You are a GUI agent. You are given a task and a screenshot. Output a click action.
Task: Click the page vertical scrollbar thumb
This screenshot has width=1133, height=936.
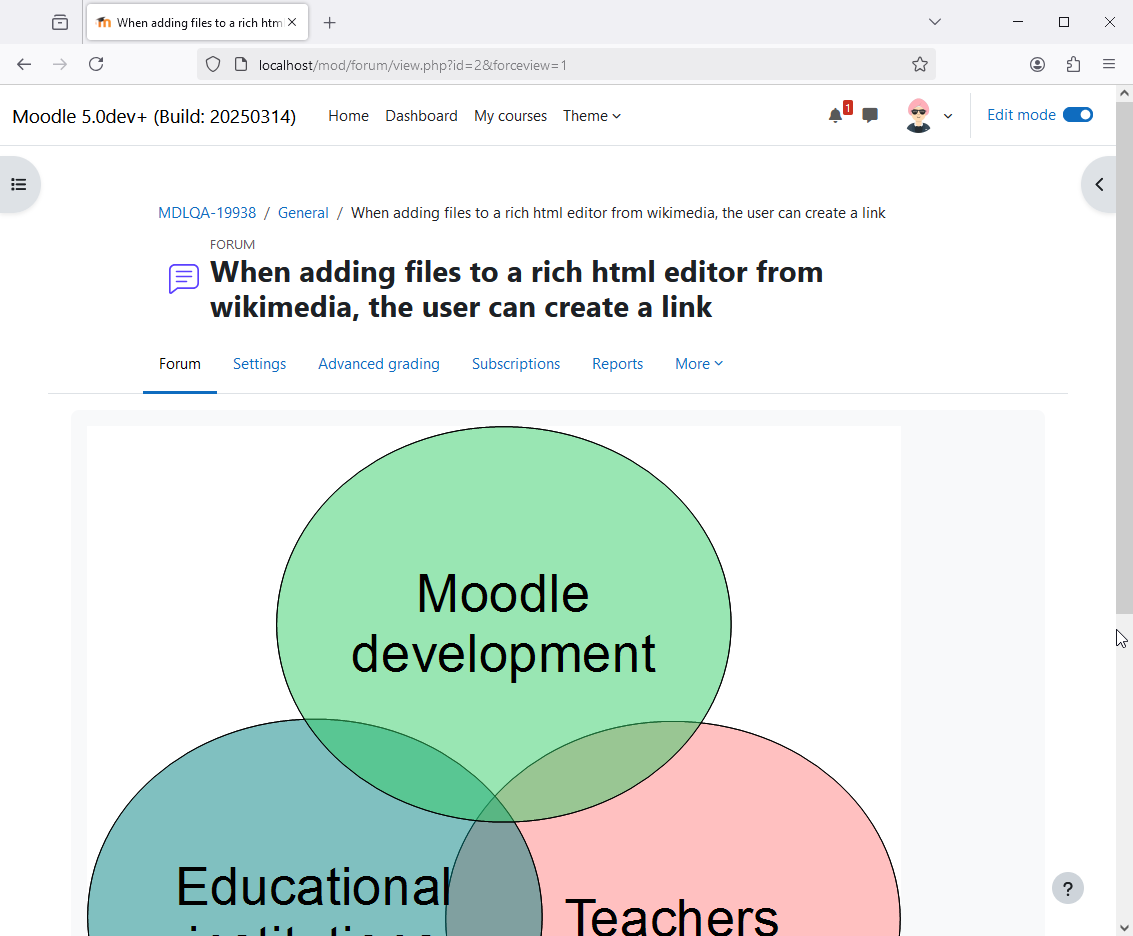click(1124, 358)
